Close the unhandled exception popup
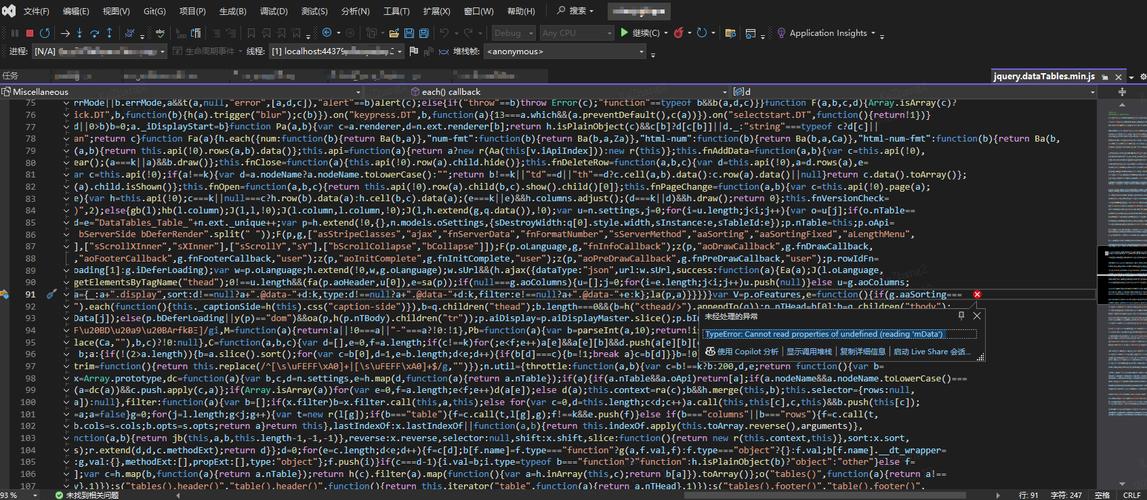This screenshot has height=500, width=1147. 977,316
